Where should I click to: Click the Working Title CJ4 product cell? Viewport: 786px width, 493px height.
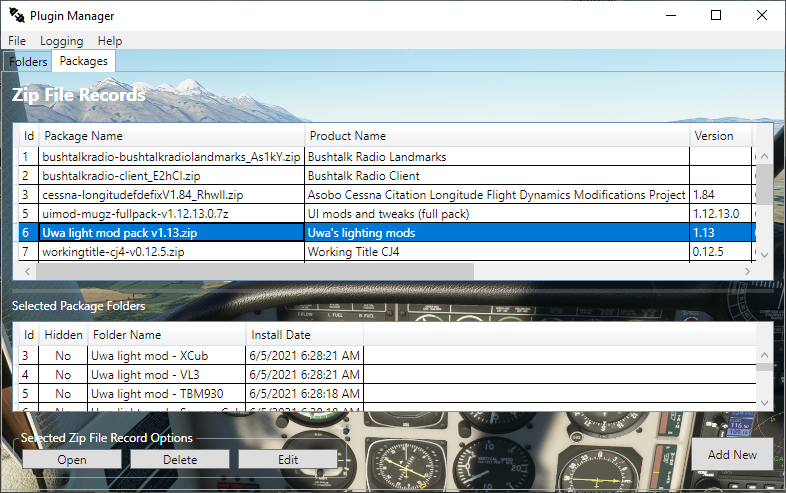click(497, 251)
